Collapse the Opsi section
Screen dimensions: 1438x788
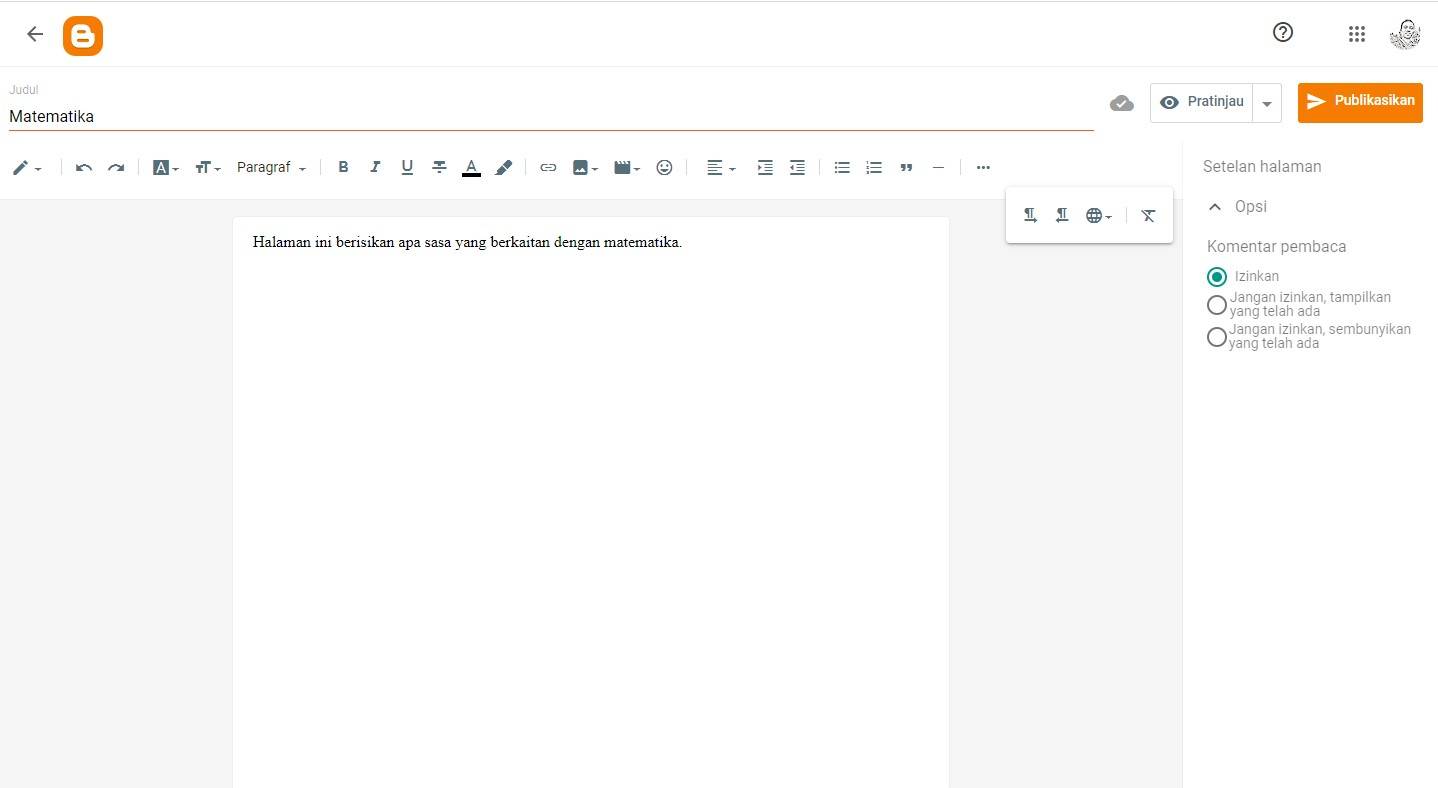[x=1215, y=206]
